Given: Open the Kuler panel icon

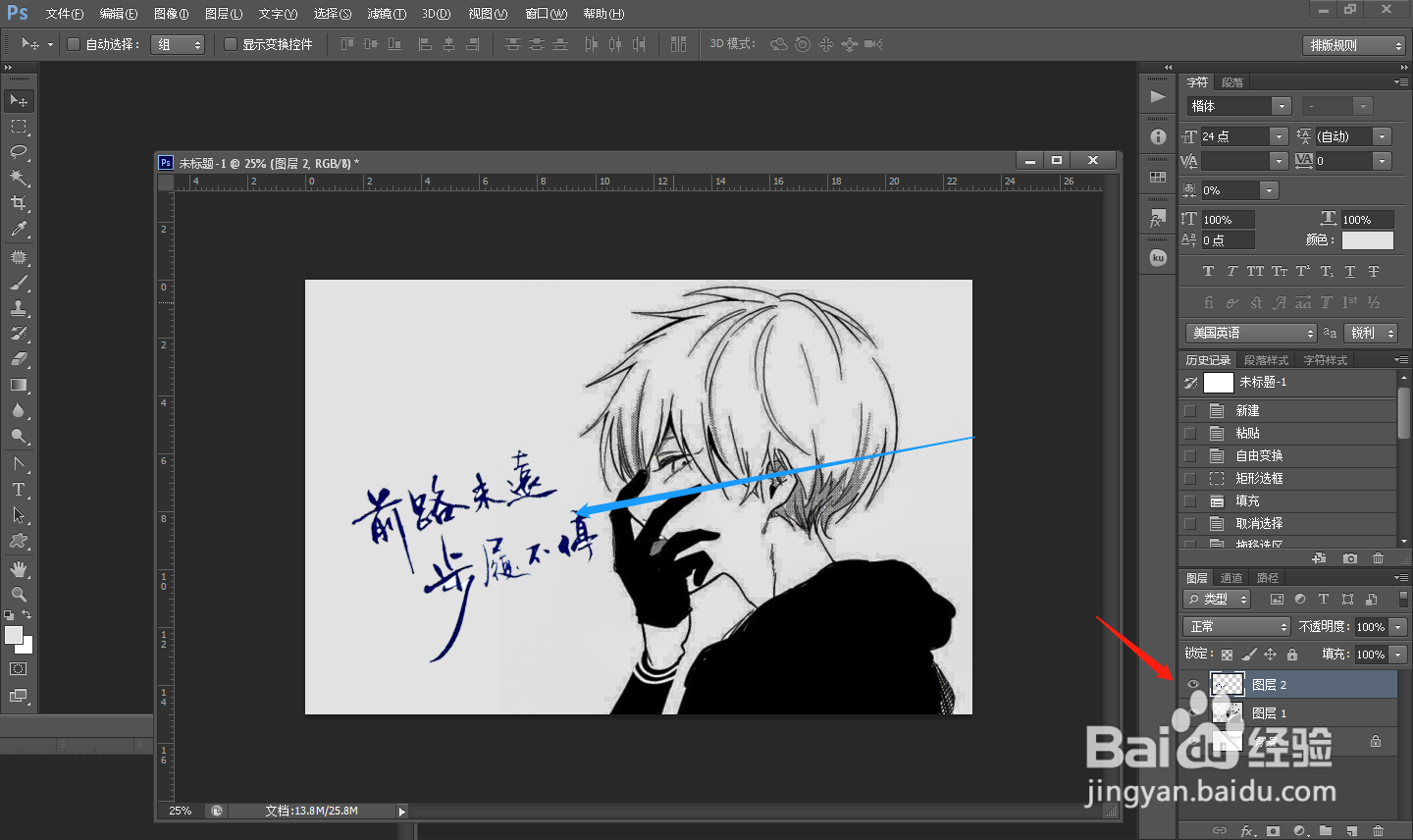Looking at the screenshot, I should click(x=1158, y=258).
